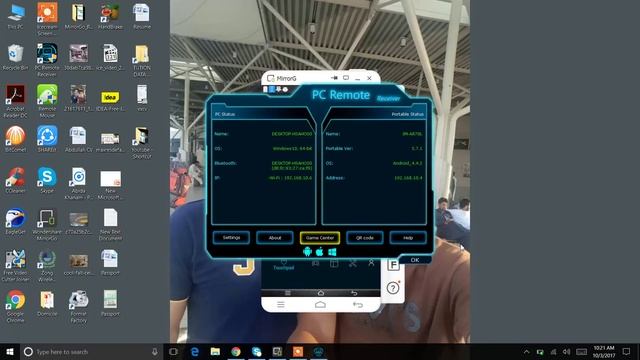Click the Android platform icon in PC Remote
This screenshot has width=640, height=360.
[x=307, y=252]
